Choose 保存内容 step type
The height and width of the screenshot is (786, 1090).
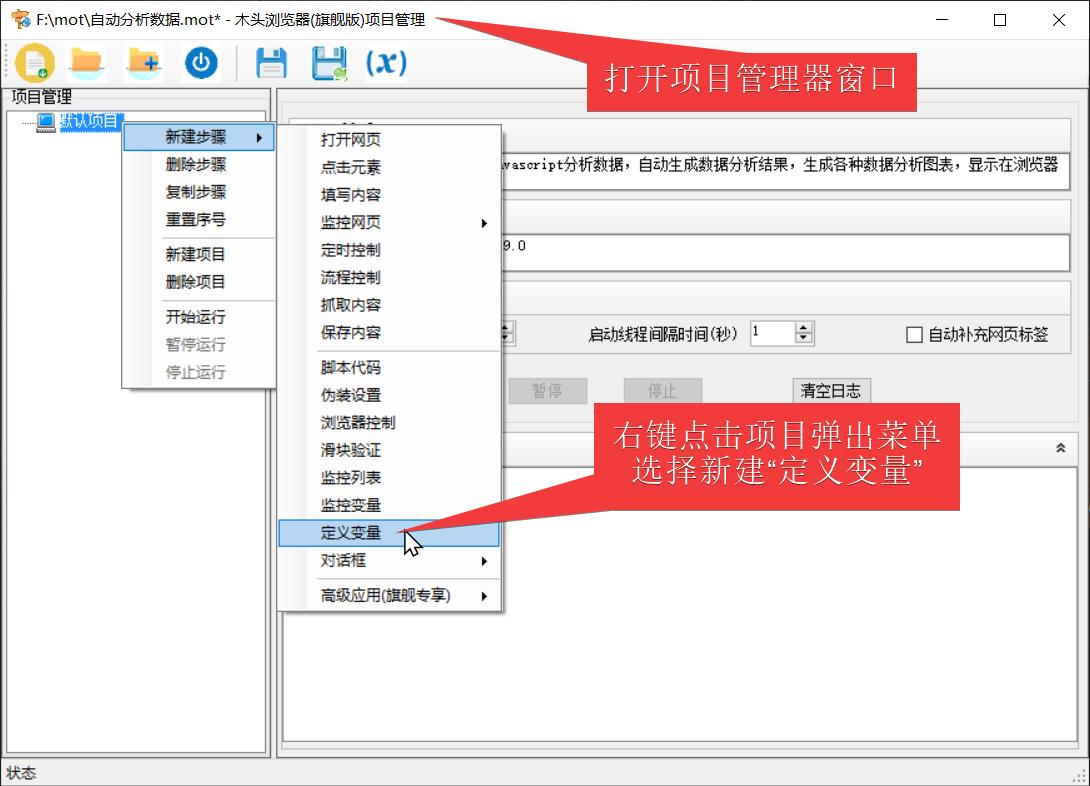point(389,333)
